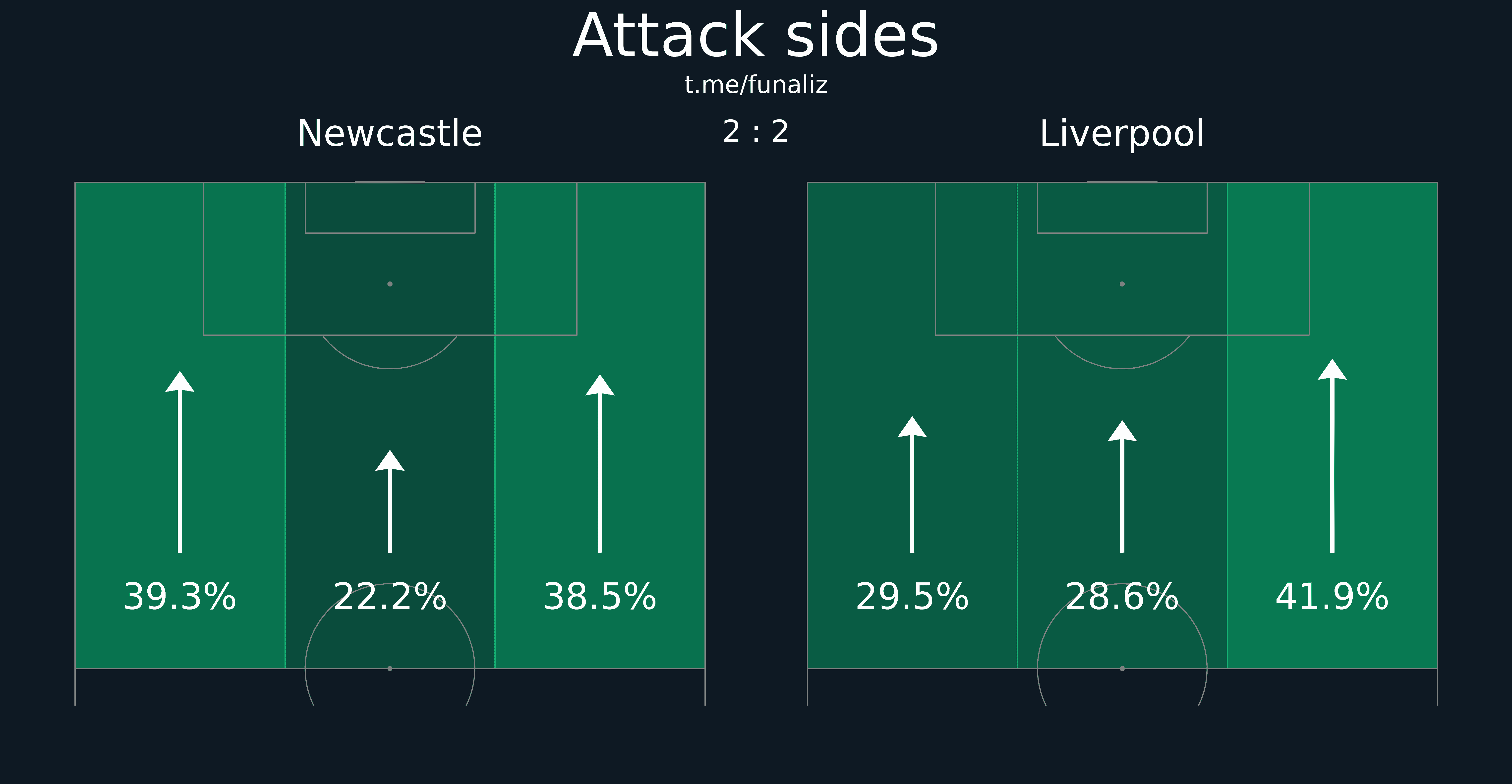Click Newcastle's central attack arrow

390,501
